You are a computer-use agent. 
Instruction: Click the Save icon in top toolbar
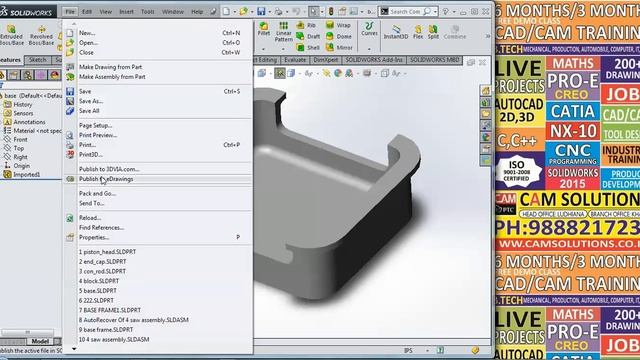click(261, 11)
